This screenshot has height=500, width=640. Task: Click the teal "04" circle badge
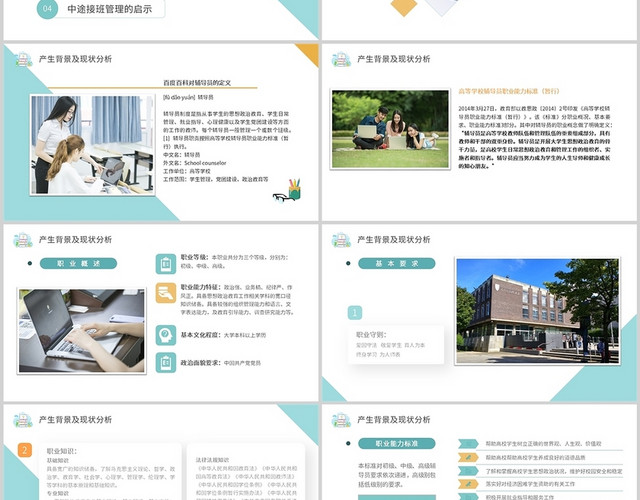(x=47, y=9)
